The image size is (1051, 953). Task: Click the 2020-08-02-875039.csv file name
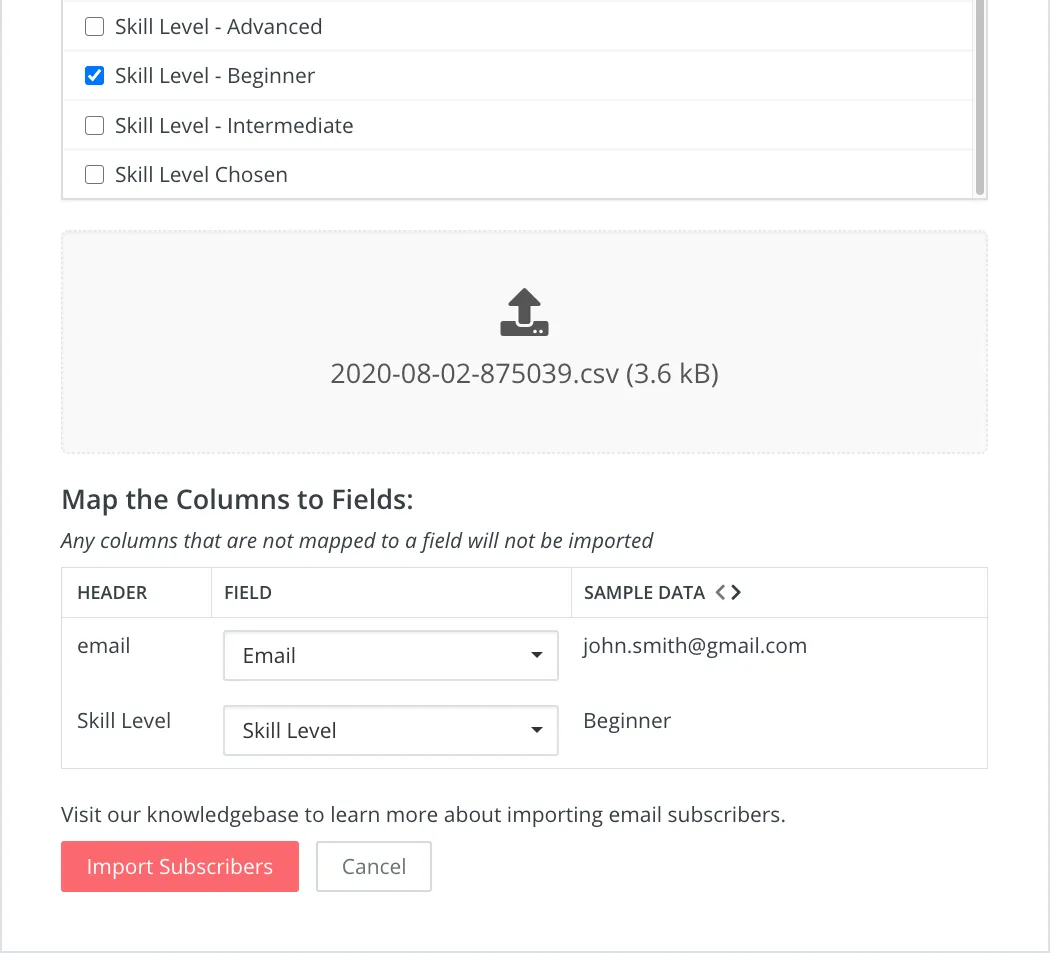[524, 373]
